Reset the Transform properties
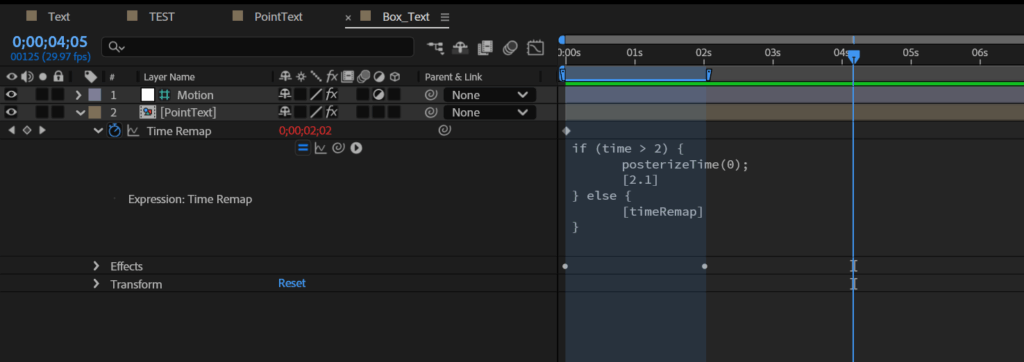 [x=292, y=283]
